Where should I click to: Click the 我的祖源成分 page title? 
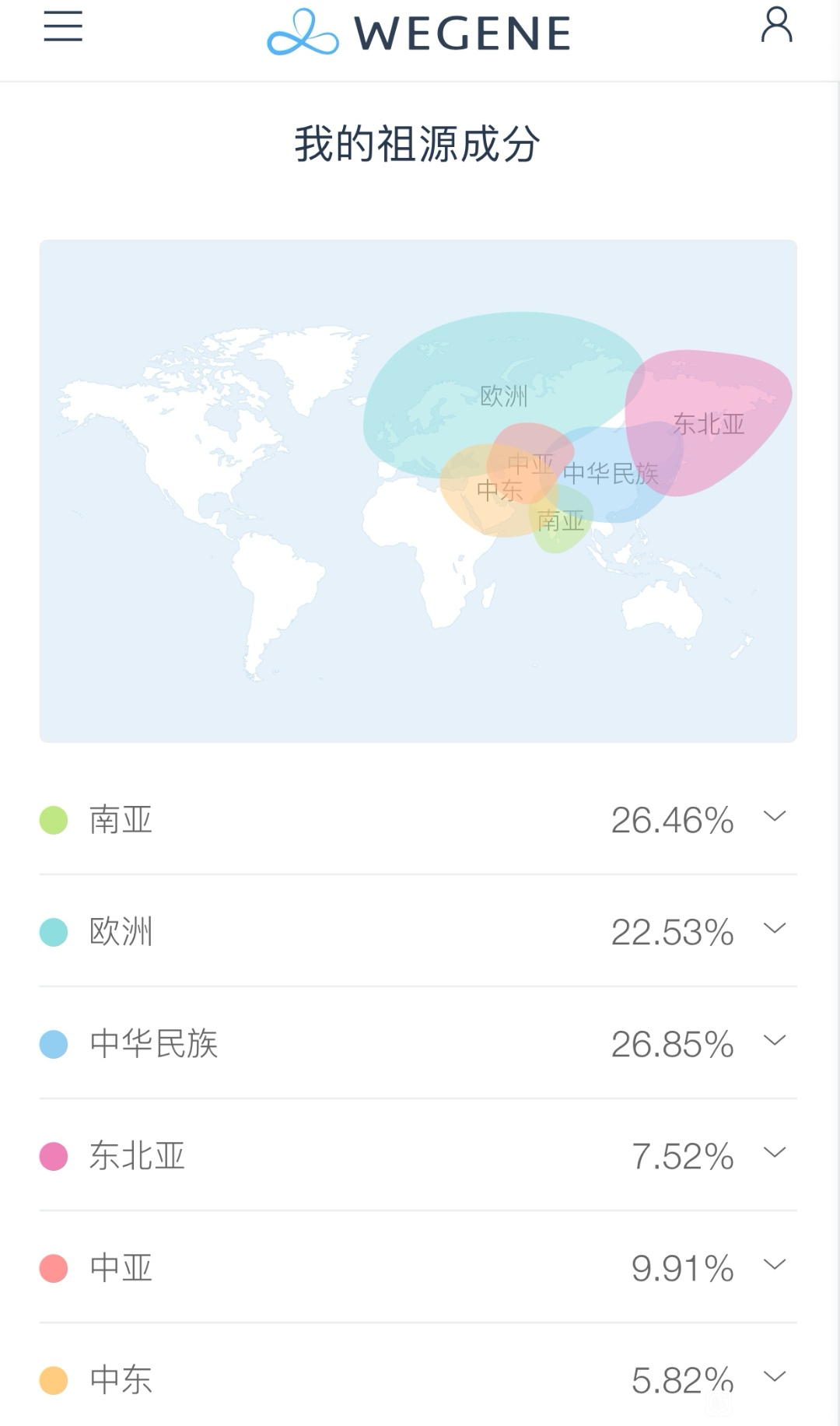tap(418, 144)
